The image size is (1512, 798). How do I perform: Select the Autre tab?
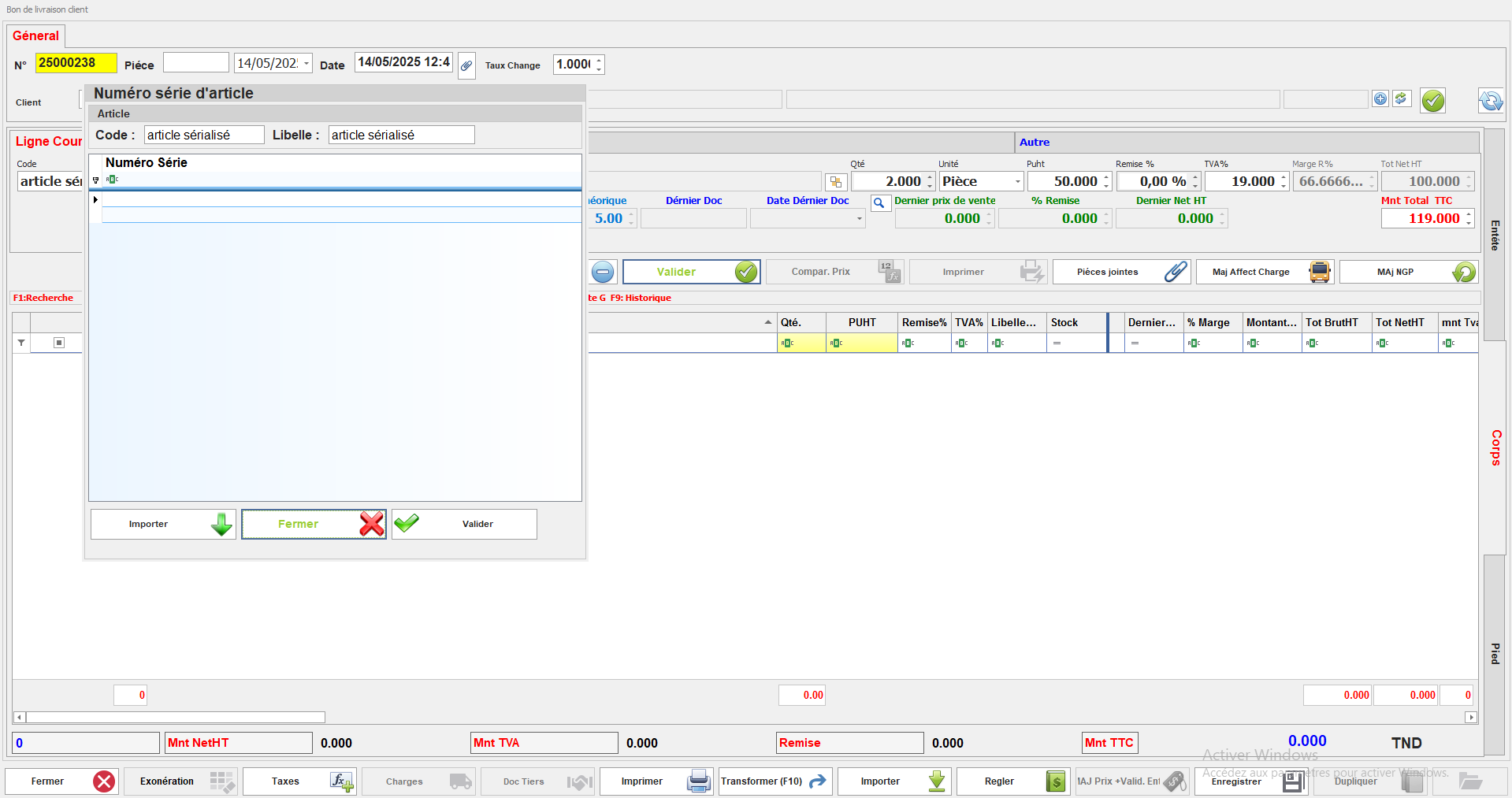(x=1034, y=143)
